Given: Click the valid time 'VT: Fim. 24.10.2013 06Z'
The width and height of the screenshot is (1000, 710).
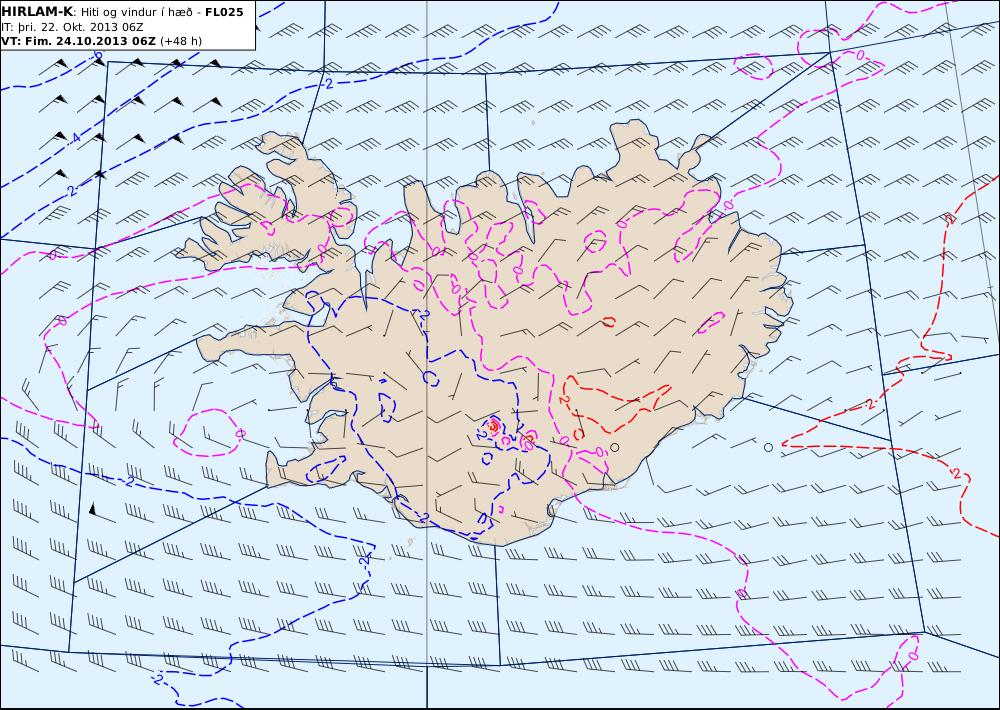Looking at the screenshot, I should click(78, 41).
